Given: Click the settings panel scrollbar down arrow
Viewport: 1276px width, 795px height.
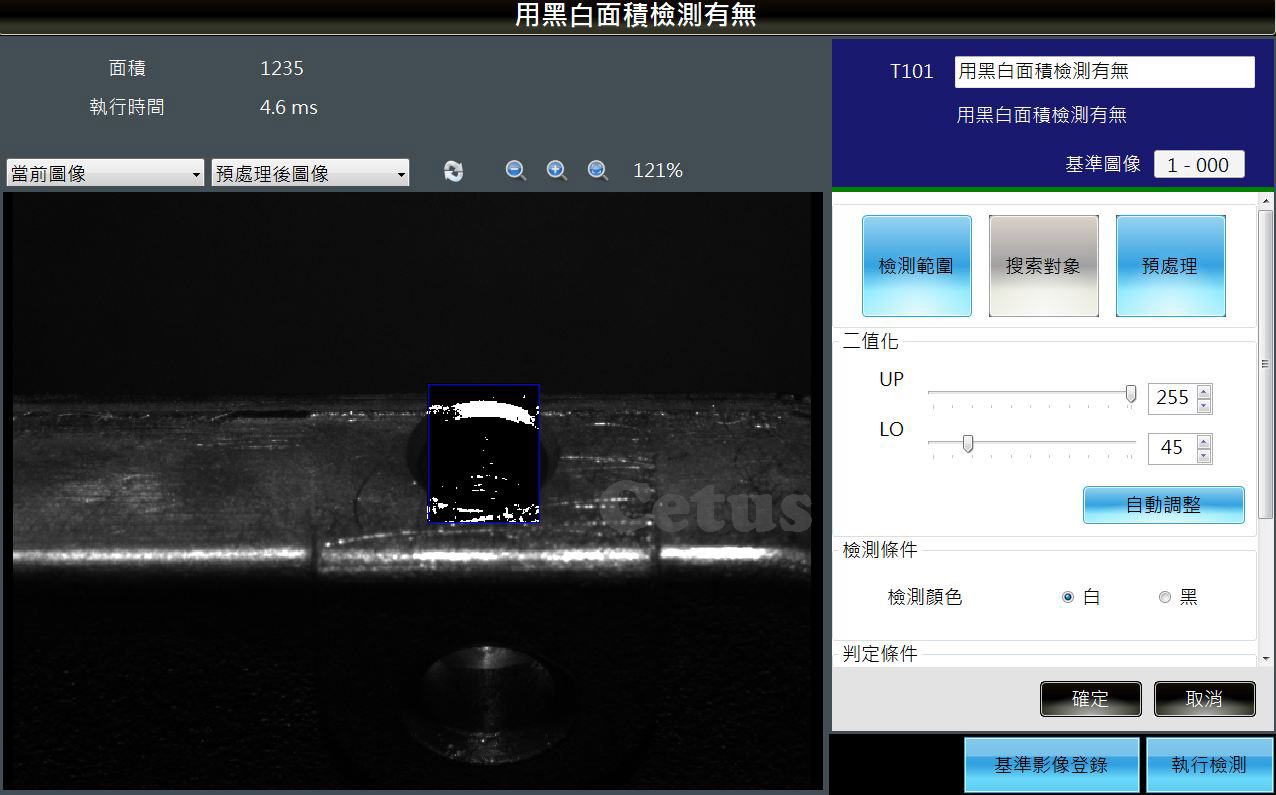Looking at the screenshot, I should click(x=1266, y=658).
